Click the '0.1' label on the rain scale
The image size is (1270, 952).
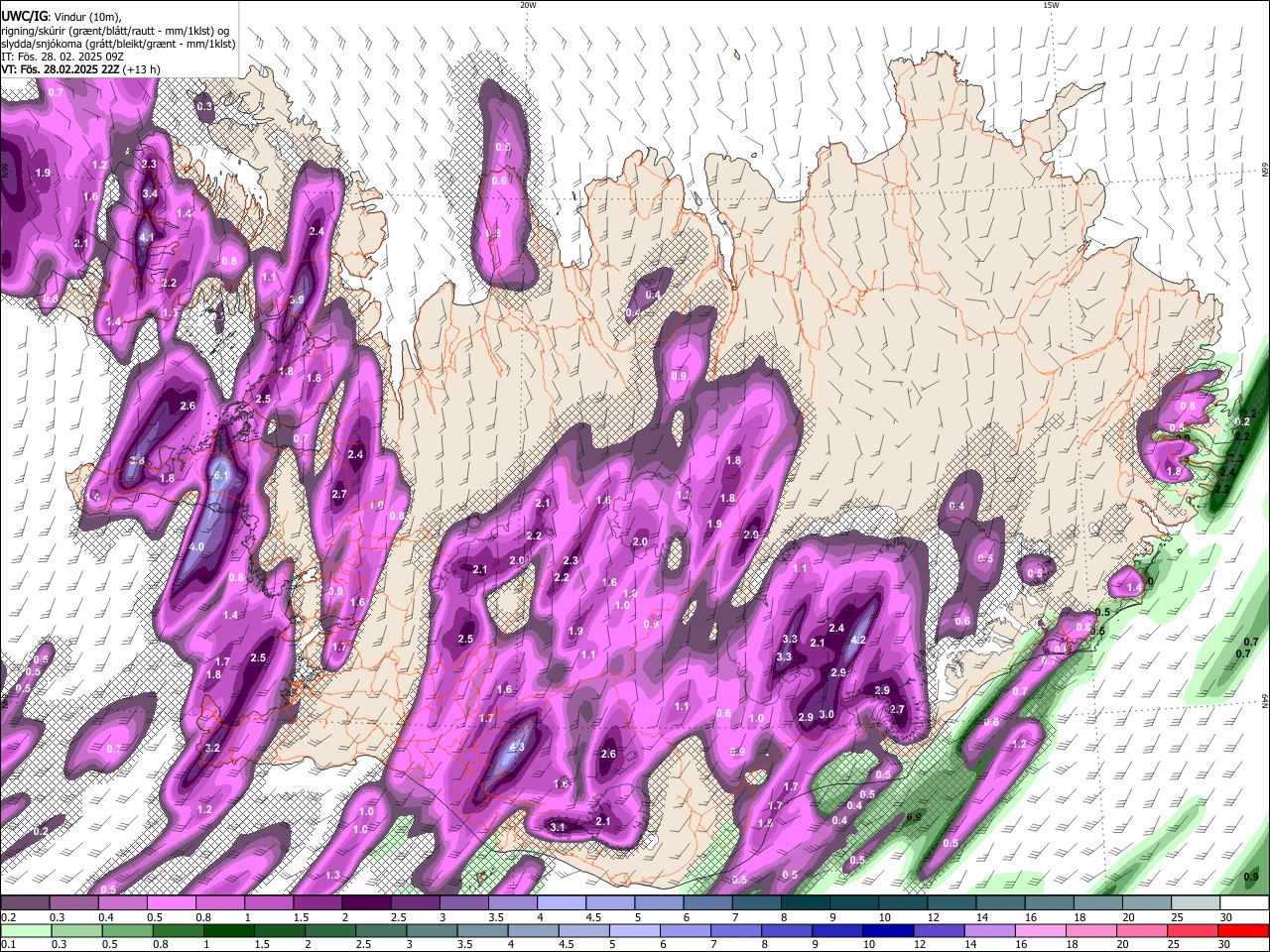click(8, 945)
